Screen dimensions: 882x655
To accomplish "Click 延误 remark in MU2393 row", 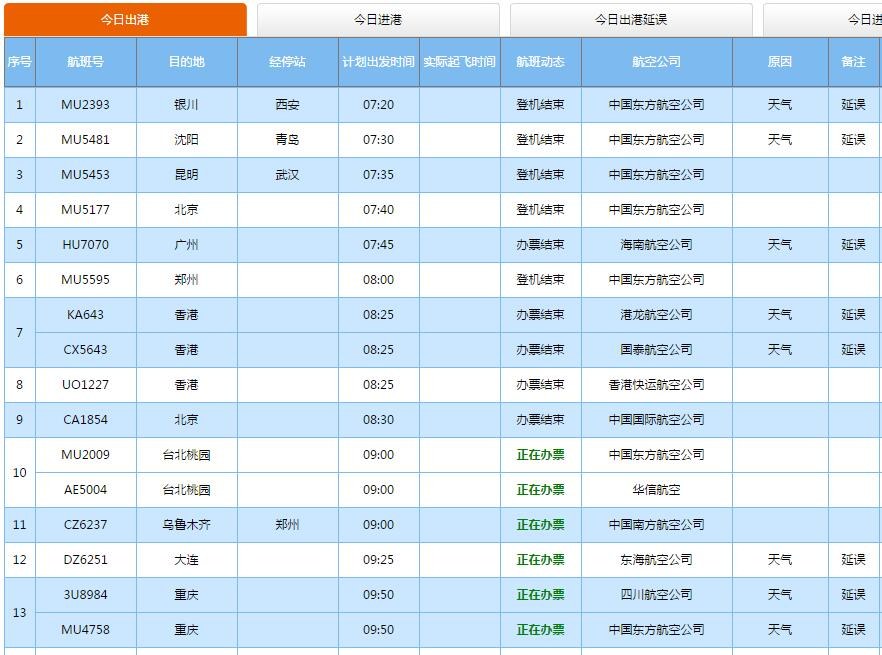I will (853, 105).
